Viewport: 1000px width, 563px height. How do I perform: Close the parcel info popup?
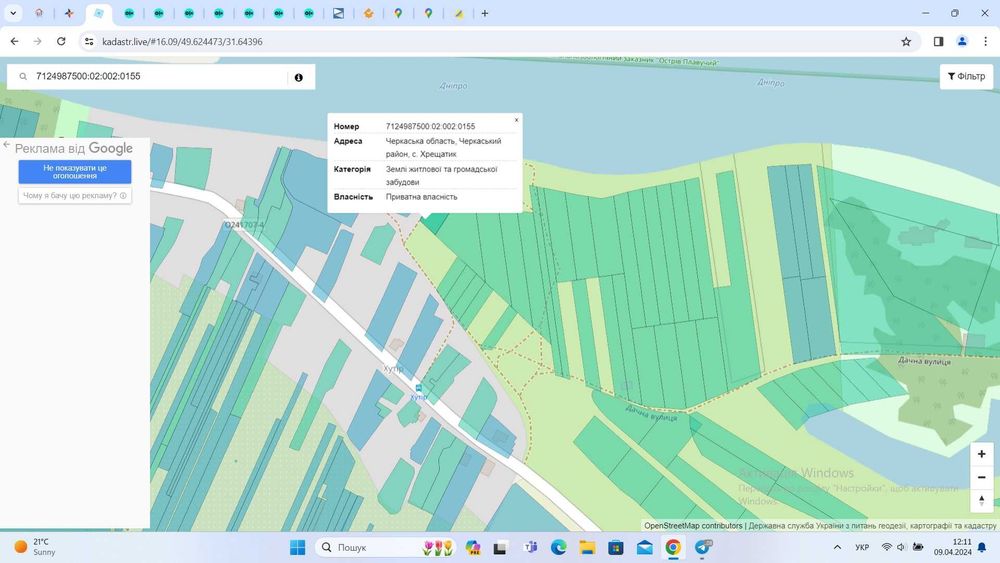tap(517, 120)
